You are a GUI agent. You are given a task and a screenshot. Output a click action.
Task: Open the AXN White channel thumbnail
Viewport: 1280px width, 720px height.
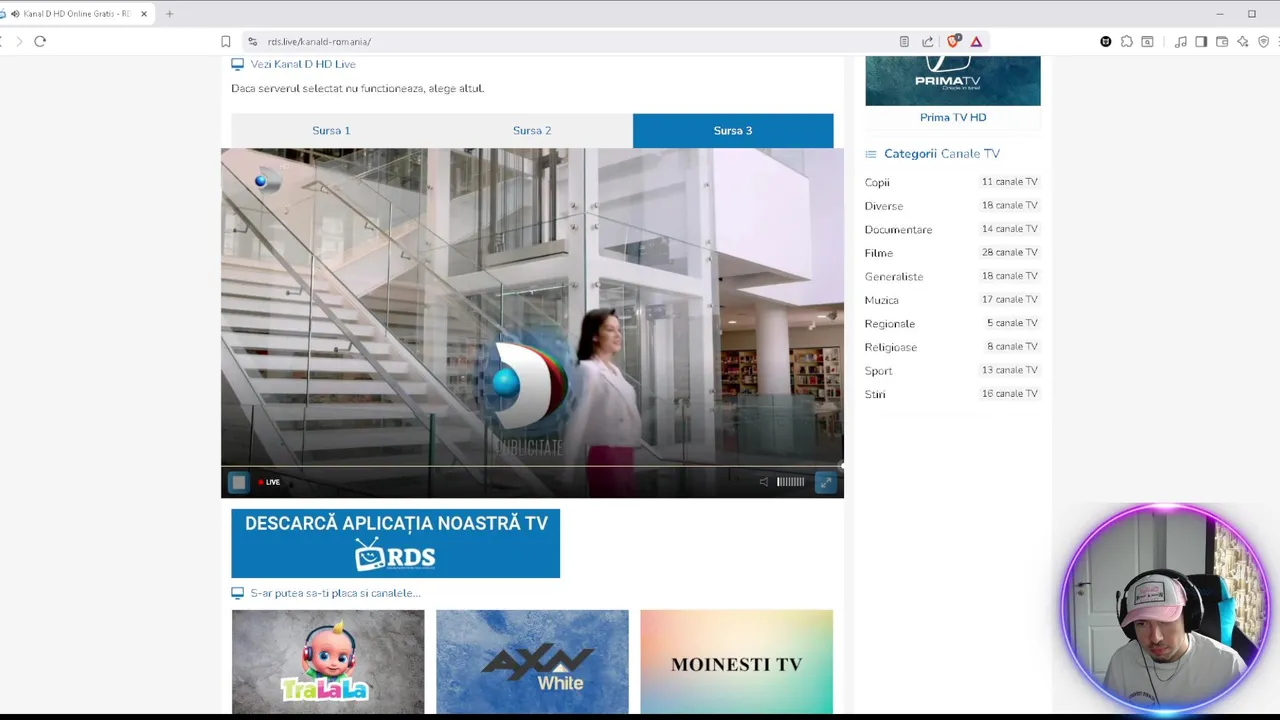pos(532,661)
